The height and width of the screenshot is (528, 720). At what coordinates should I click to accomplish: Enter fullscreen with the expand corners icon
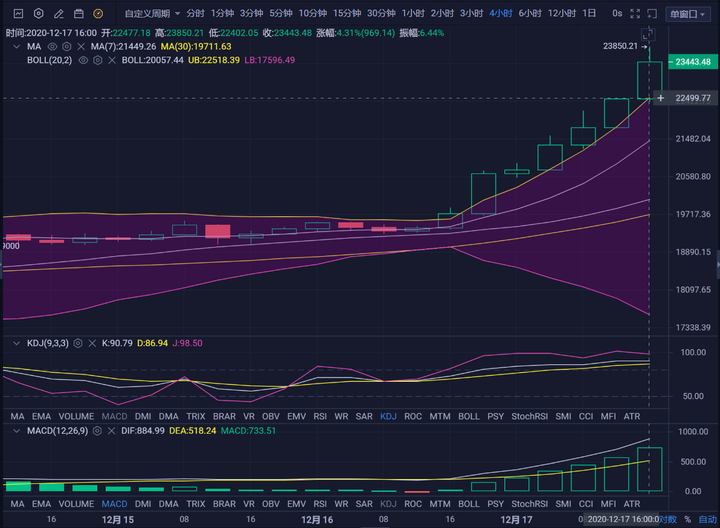[x=635, y=14]
